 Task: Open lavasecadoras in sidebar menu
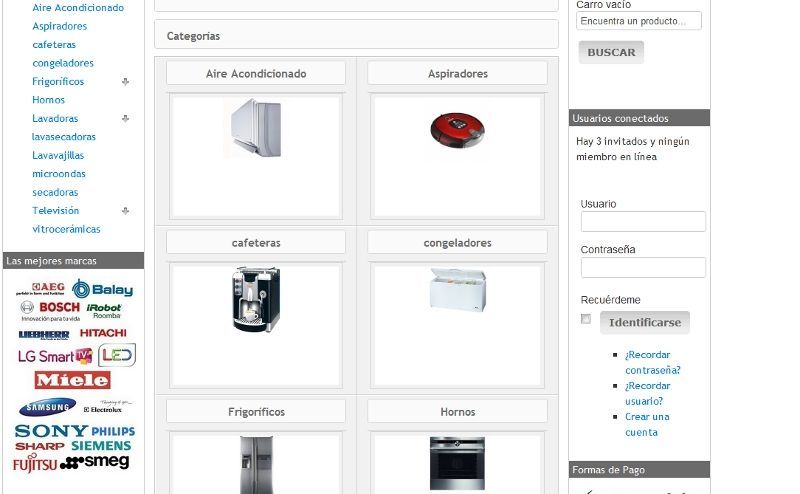tap(64, 137)
